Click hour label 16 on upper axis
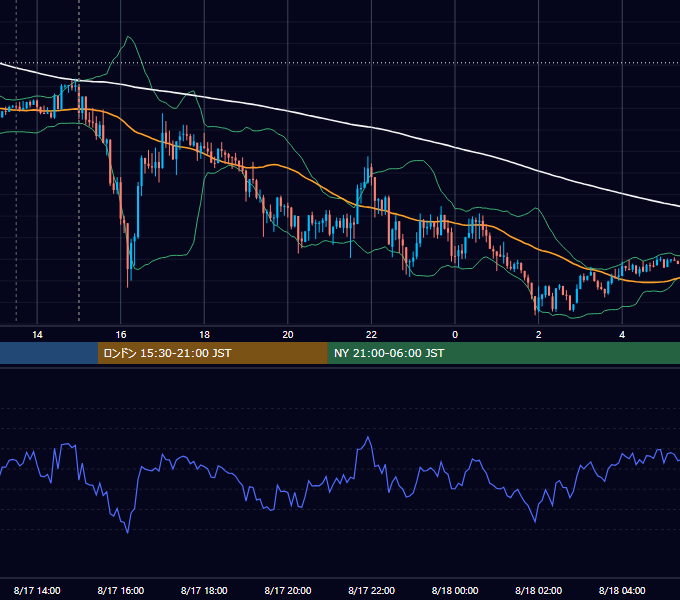Image resolution: width=680 pixels, height=600 pixels. [x=121, y=335]
